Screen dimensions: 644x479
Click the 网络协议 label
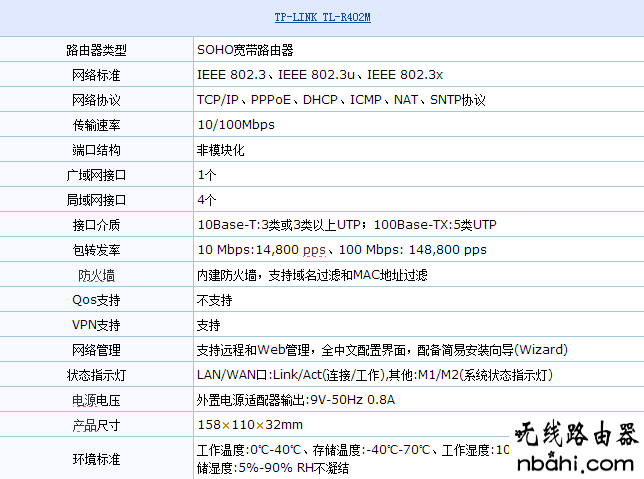(96, 100)
